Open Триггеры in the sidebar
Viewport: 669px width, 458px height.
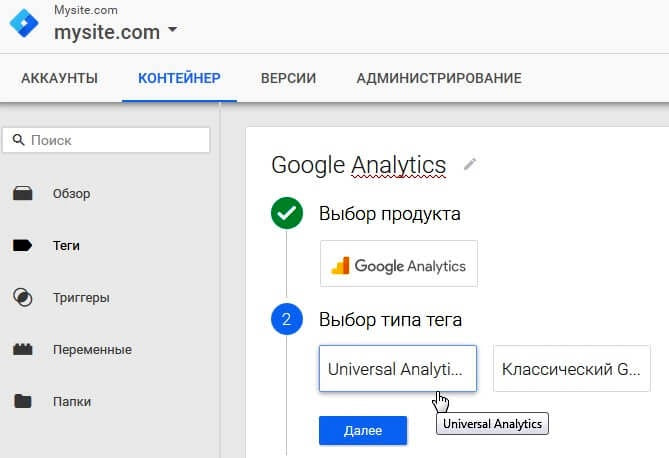coord(81,297)
